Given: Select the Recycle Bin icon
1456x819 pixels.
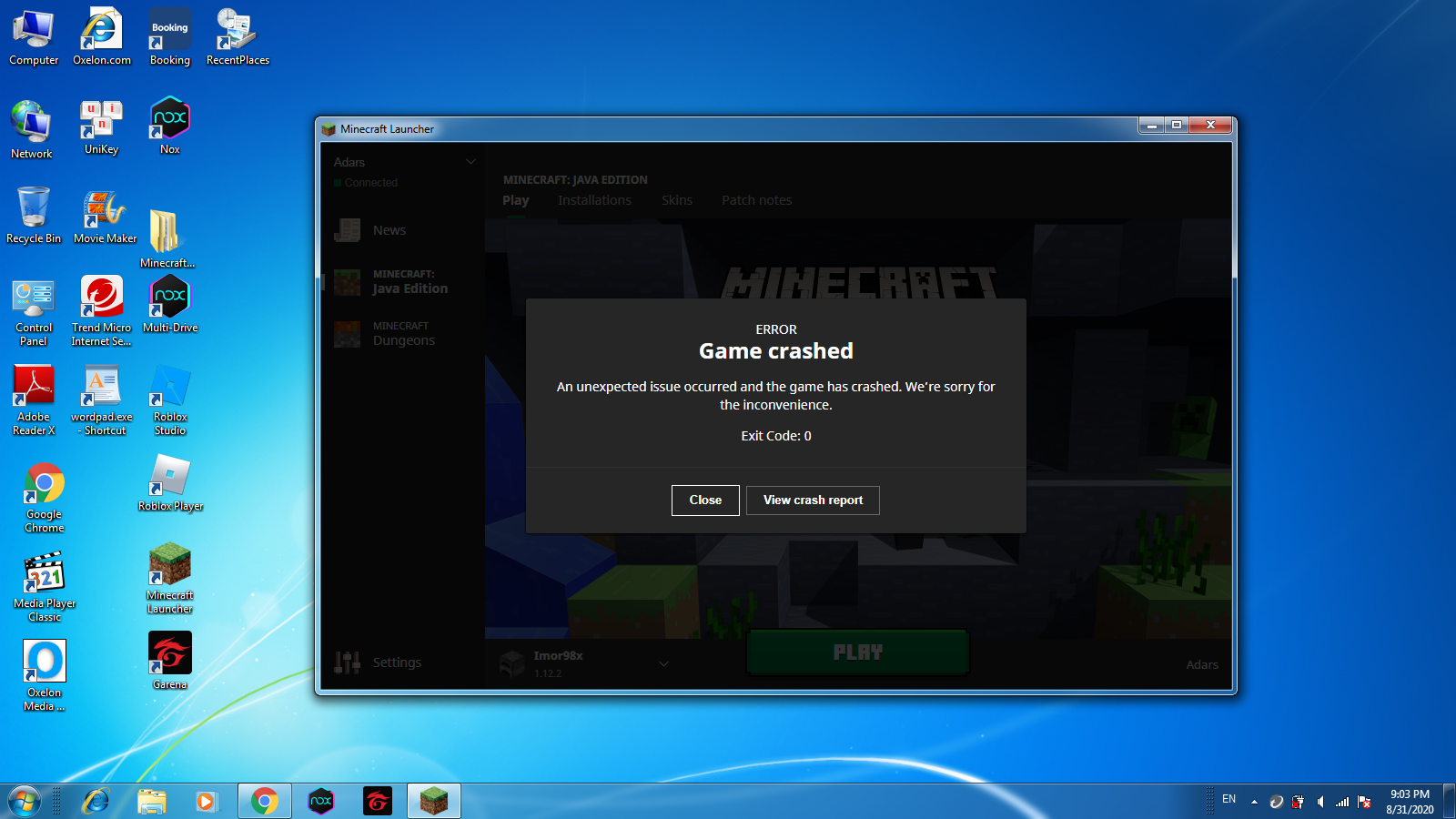Looking at the screenshot, I should click(34, 216).
